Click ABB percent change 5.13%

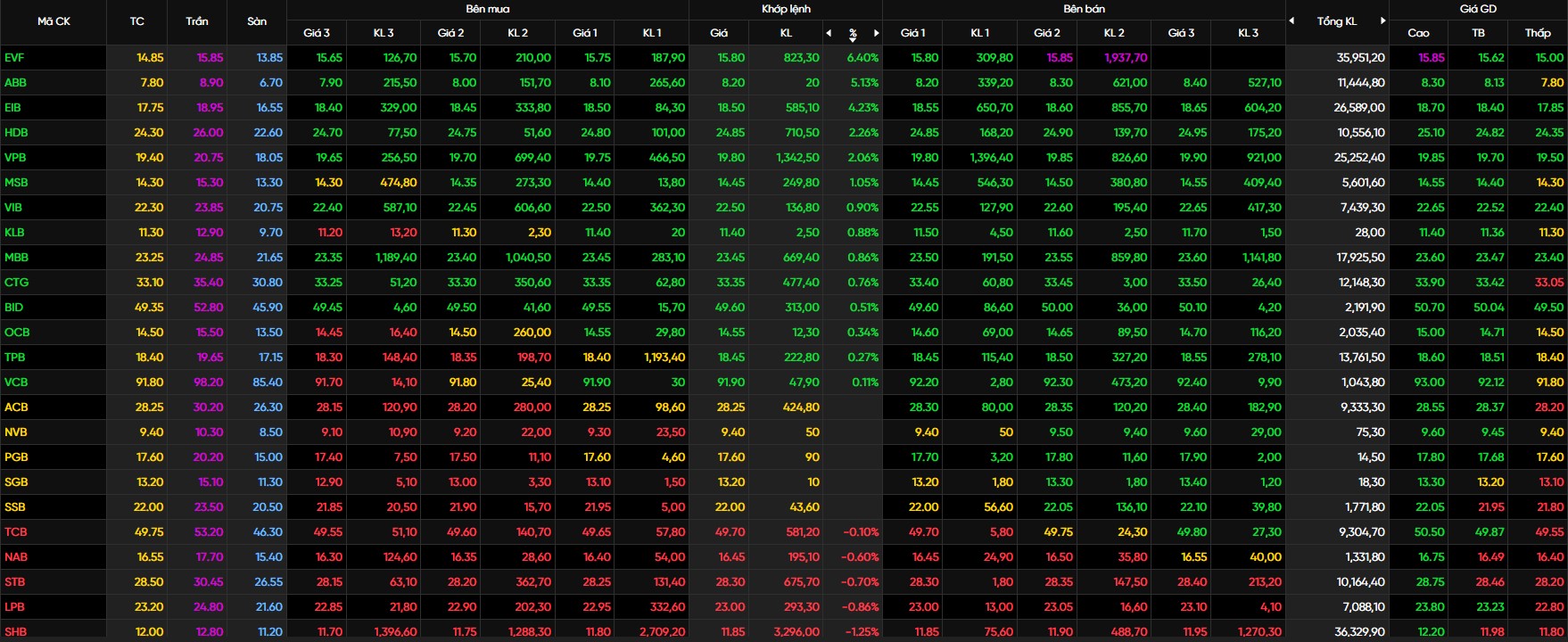tap(864, 82)
